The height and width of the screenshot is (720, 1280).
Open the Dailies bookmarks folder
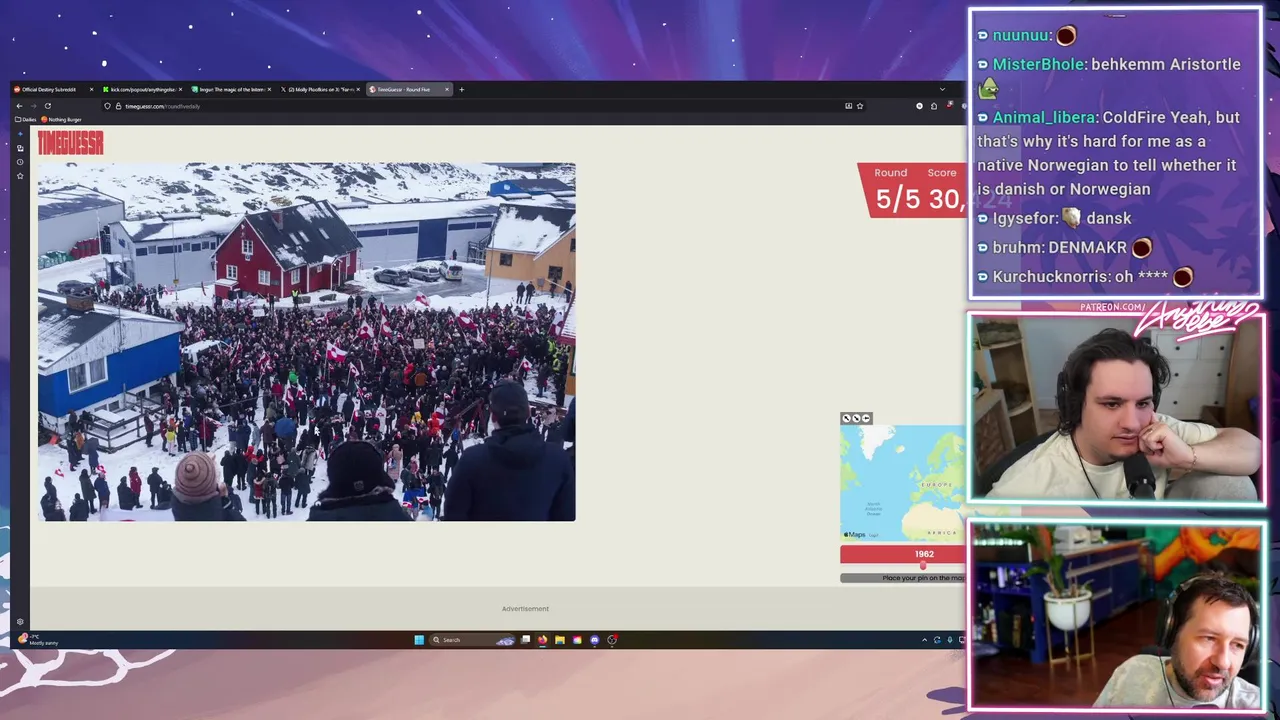pyautogui.click(x=25, y=119)
